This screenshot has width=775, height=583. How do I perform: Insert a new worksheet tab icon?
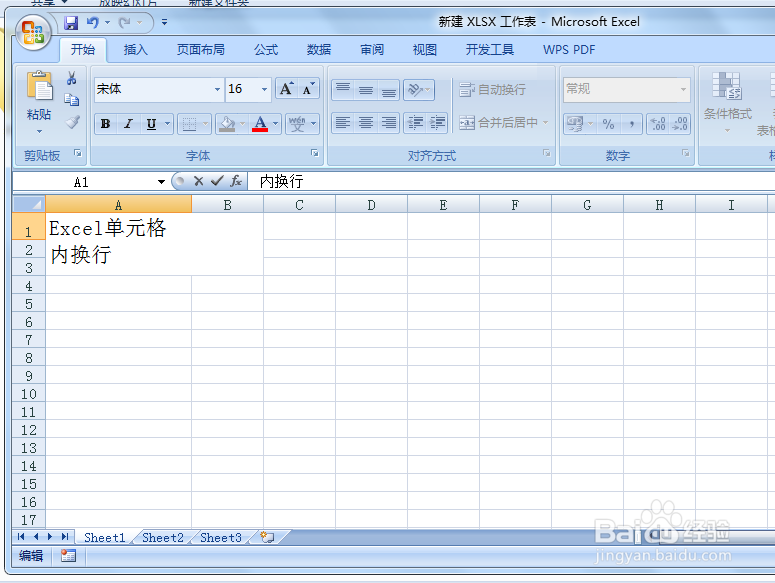pos(267,538)
